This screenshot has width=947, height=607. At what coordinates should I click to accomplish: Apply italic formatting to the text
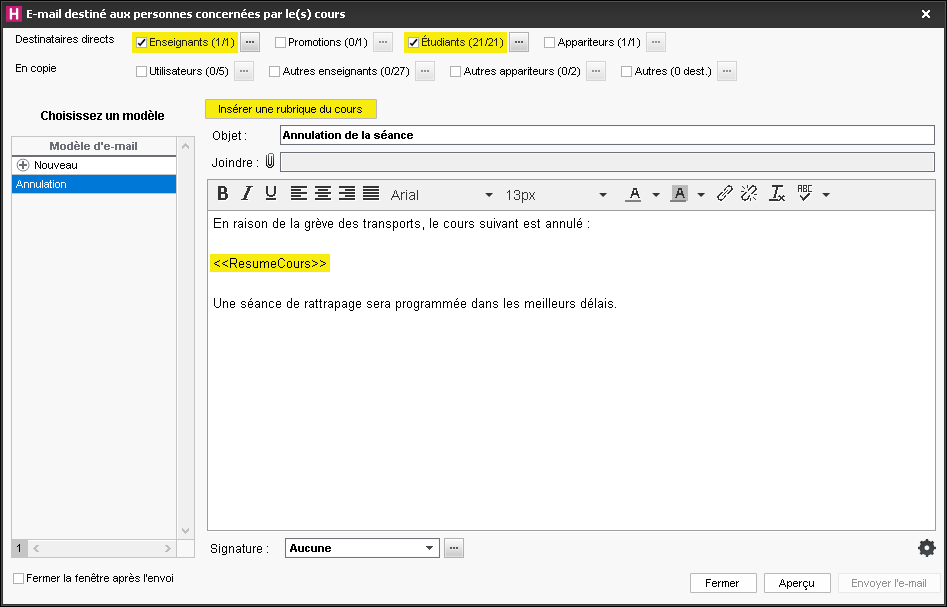[x=246, y=194]
